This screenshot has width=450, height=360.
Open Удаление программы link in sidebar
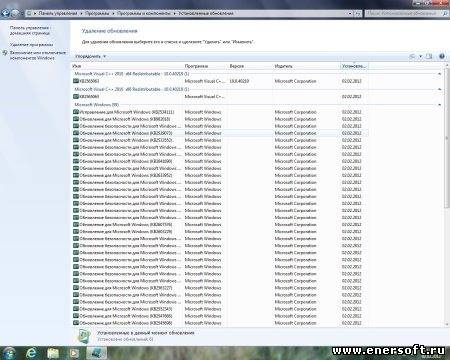[x=31, y=44]
